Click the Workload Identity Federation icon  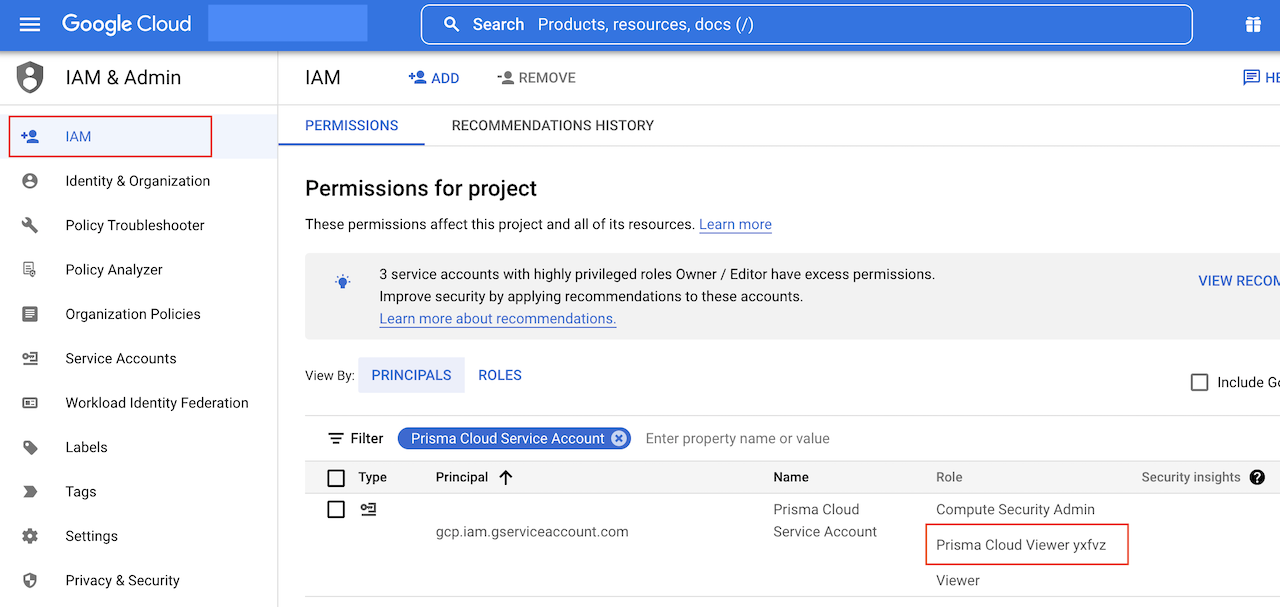[x=30, y=403]
